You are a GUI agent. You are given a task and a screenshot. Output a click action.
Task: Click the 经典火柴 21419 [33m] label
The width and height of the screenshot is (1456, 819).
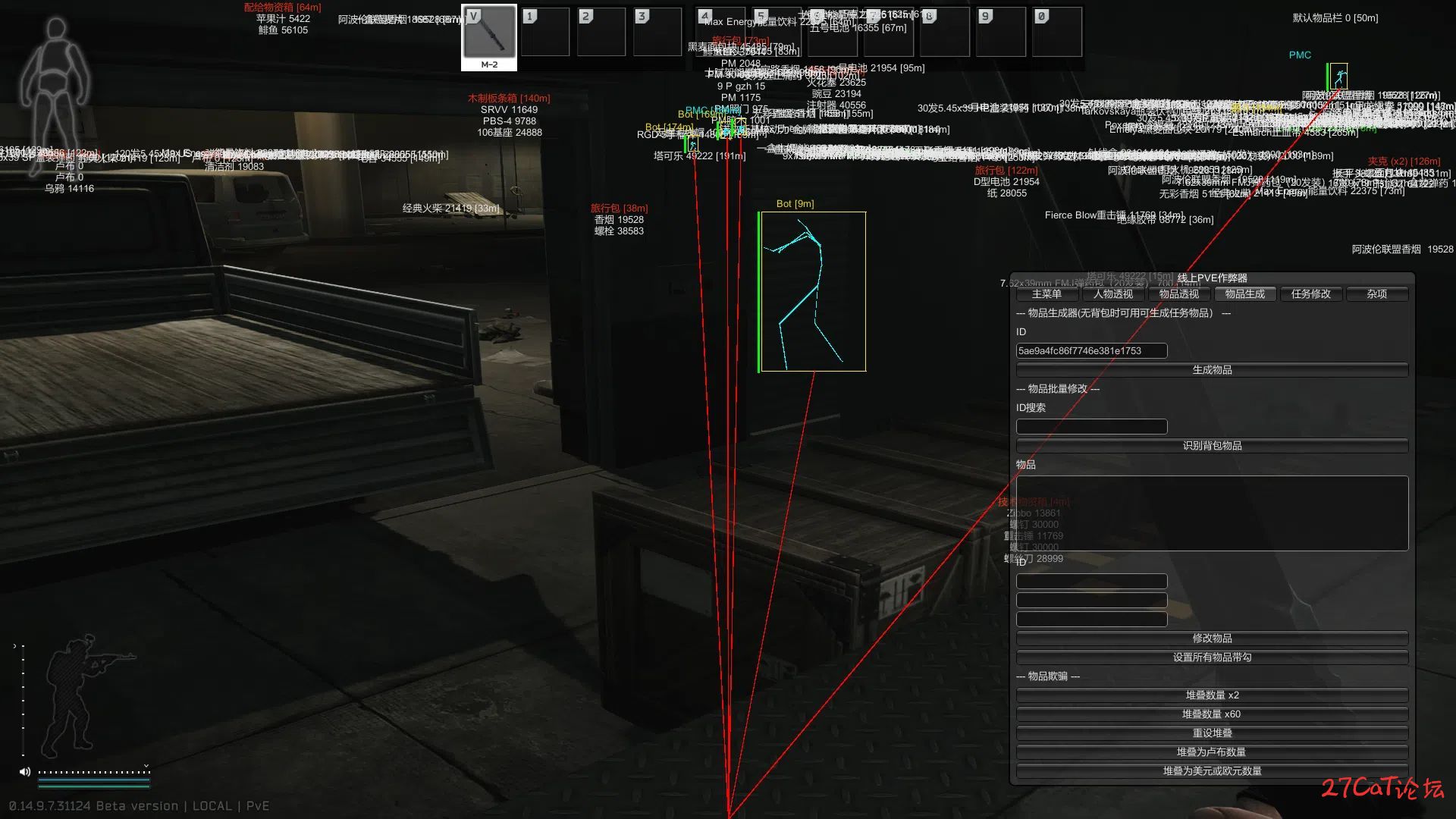click(450, 209)
